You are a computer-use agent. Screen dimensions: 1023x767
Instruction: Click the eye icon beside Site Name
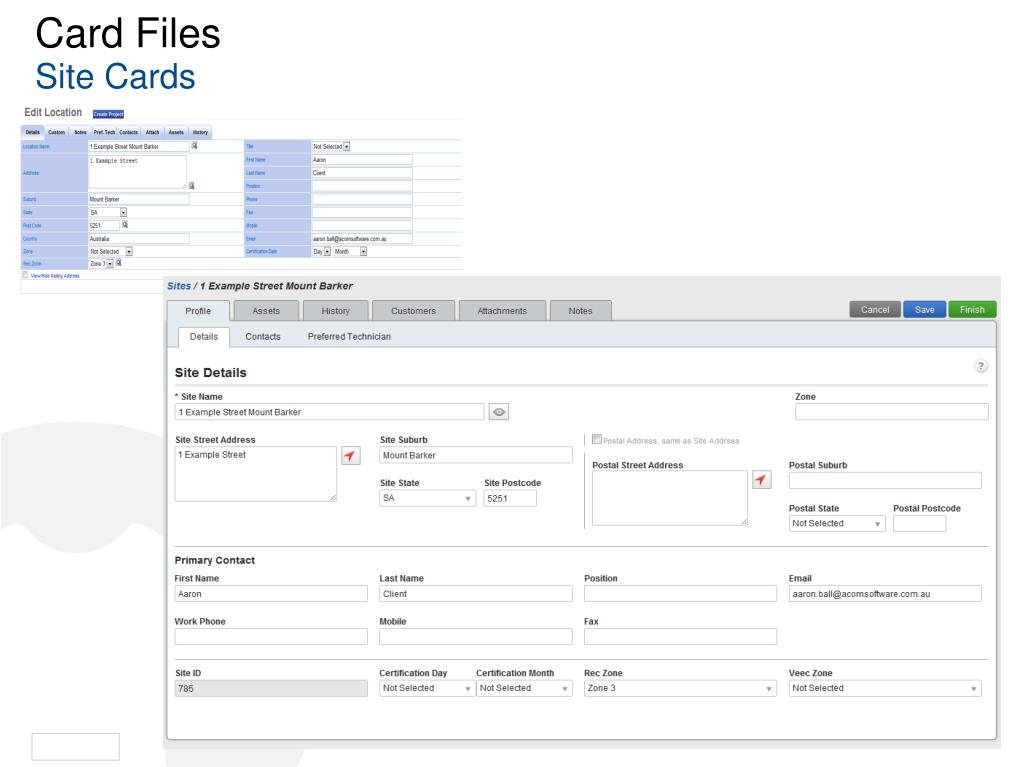[498, 412]
